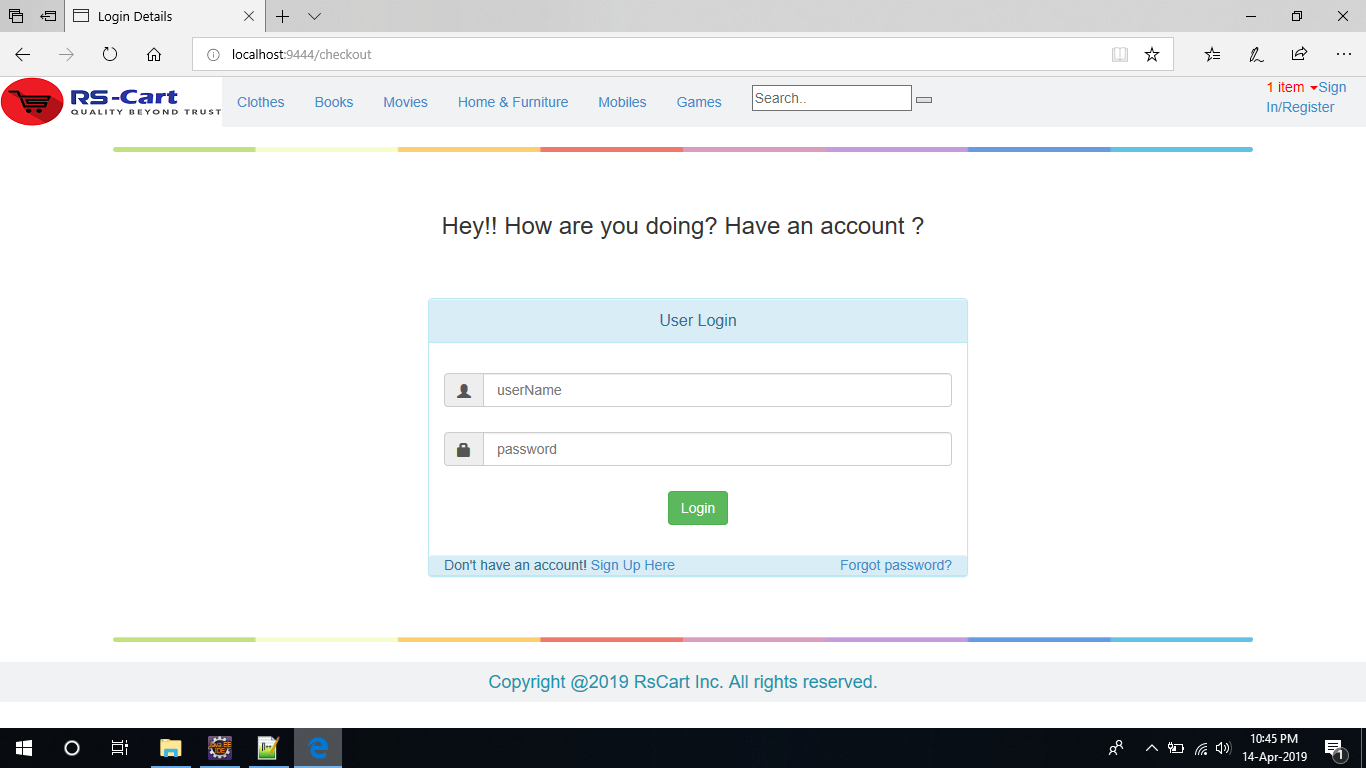This screenshot has width=1366, height=768.
Task: Click the browser forward arrow
Action: [66, 54]
